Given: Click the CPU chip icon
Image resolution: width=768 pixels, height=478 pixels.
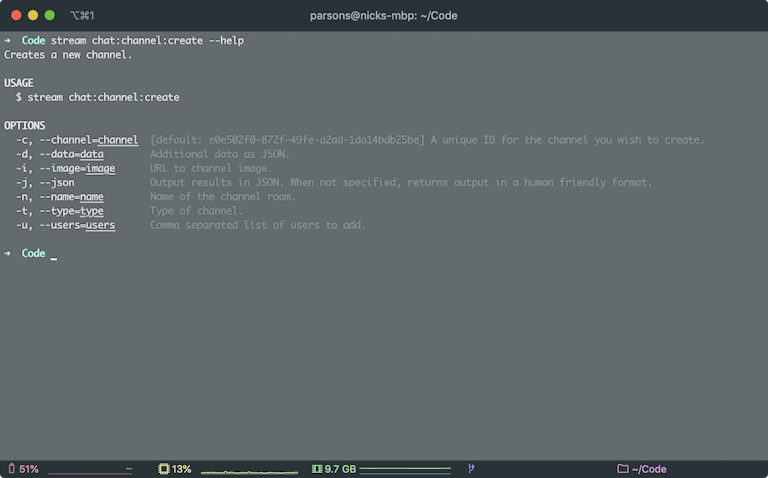Looking at the screenshot, I should [164, 469].
